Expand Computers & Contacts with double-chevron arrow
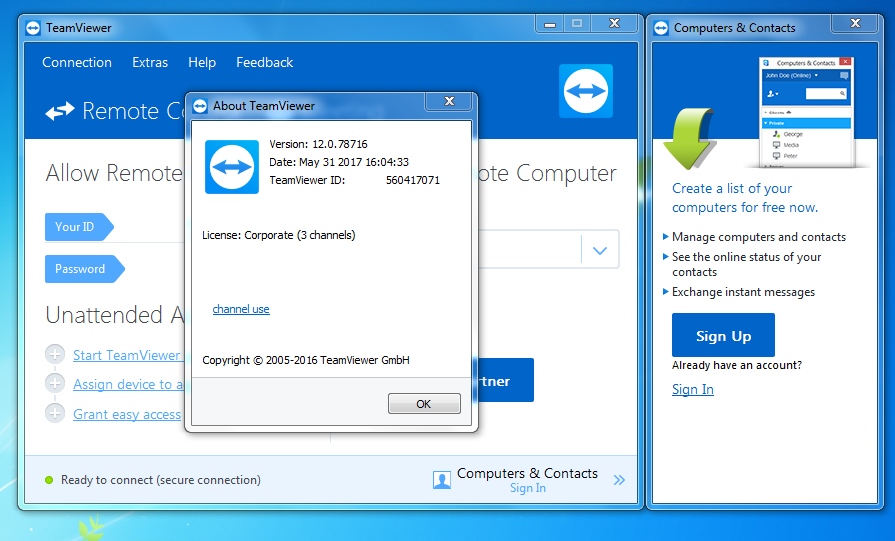The width and height of the screenshot is (895, 541). 619,480
